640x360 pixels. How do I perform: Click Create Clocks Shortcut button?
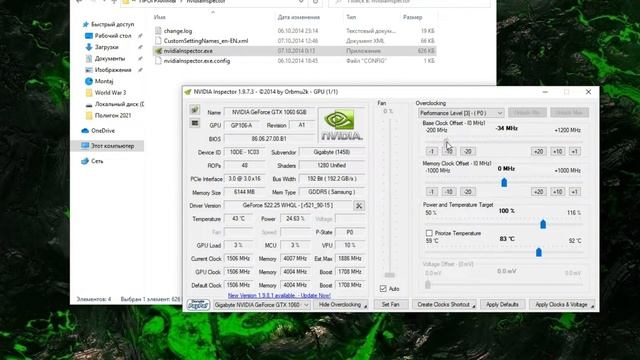[x=444, y=304]
